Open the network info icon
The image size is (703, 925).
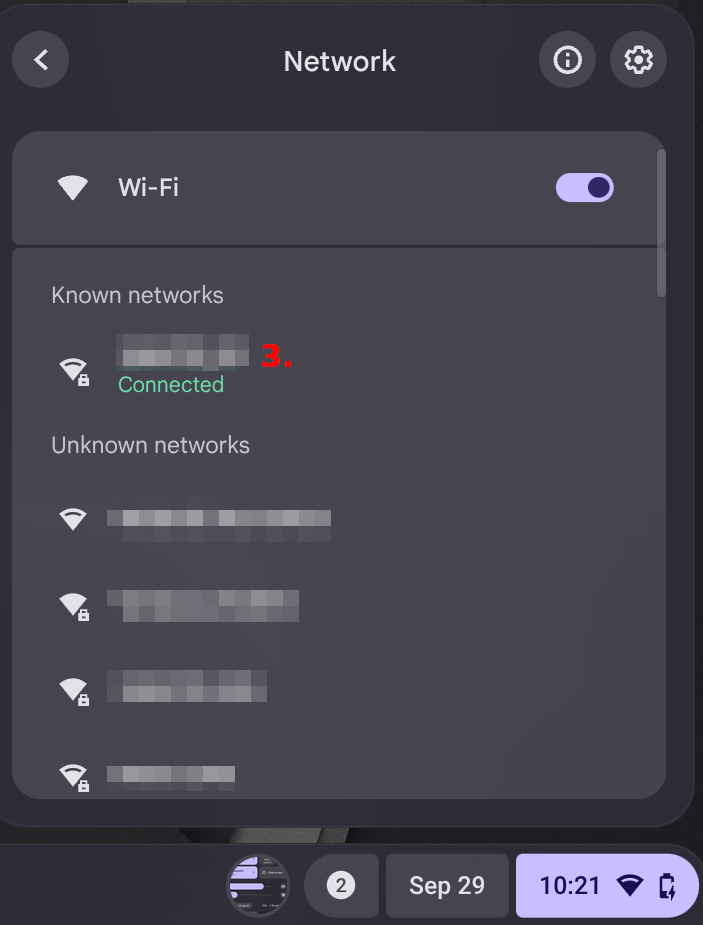567,60
